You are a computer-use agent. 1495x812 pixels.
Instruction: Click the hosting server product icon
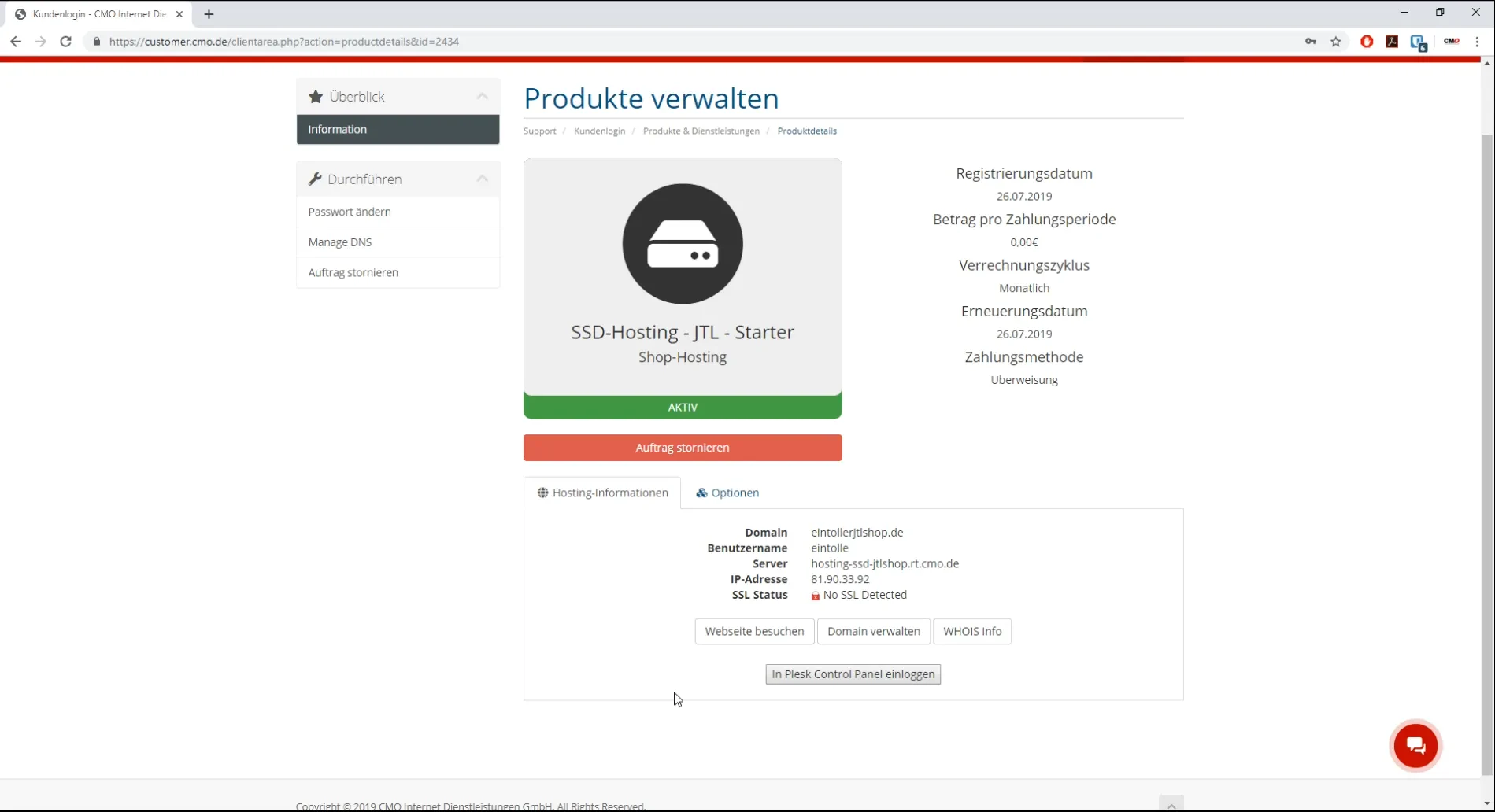click(683, 244)
